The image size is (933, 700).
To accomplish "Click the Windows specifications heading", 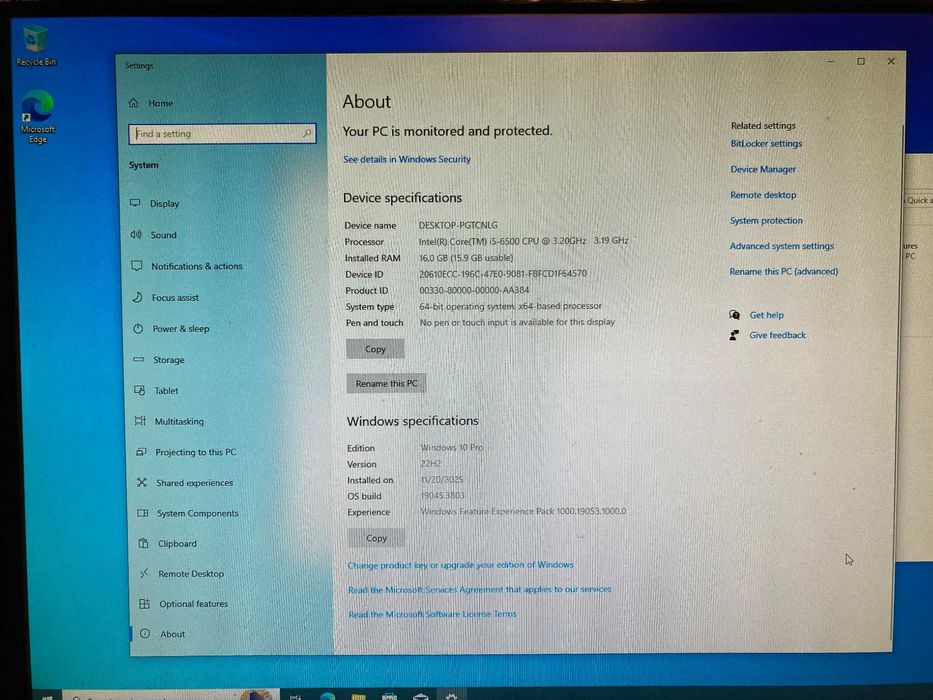I will (x=412, y=421).
